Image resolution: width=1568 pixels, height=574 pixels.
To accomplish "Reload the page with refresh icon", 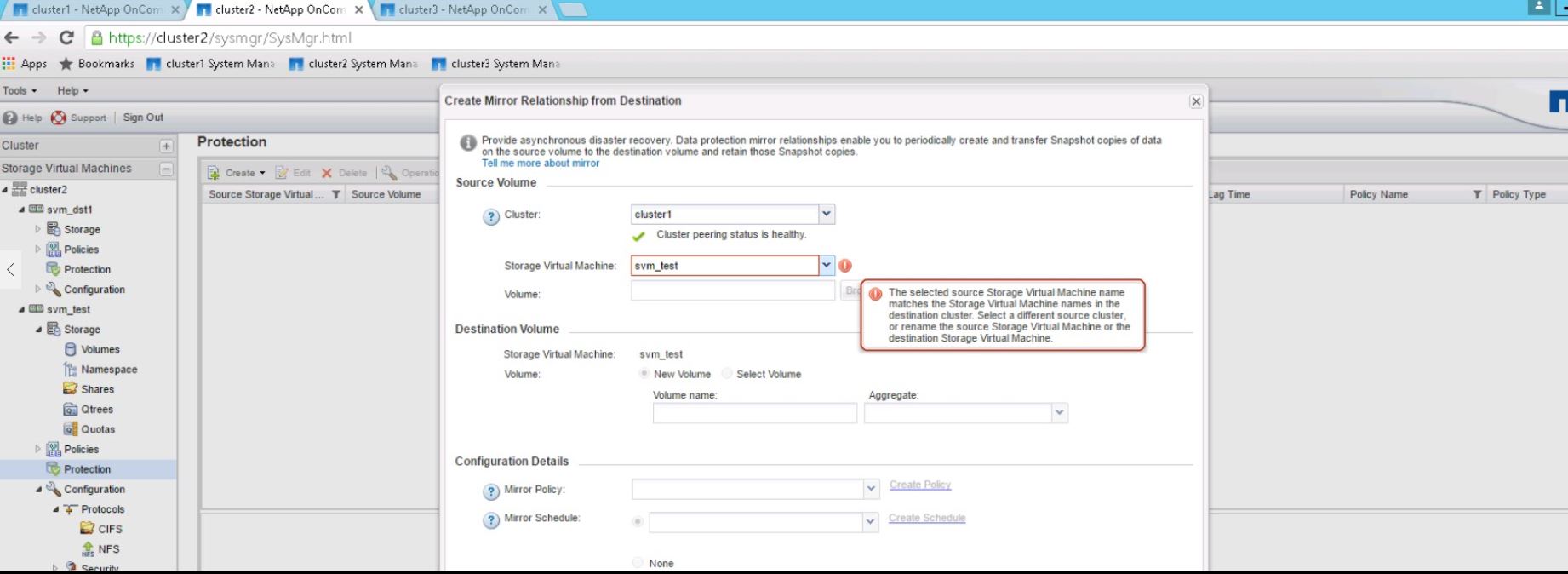I will pyautogui.click(x=66, y=37).
